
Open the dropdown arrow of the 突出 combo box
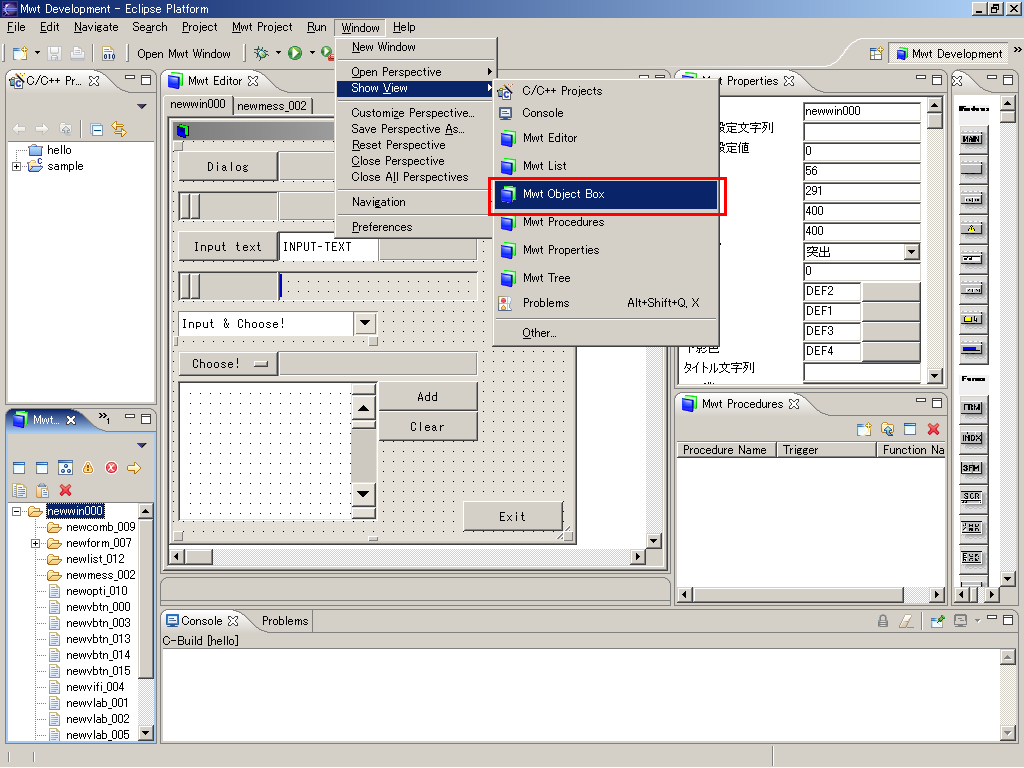(x=912, y=251)
